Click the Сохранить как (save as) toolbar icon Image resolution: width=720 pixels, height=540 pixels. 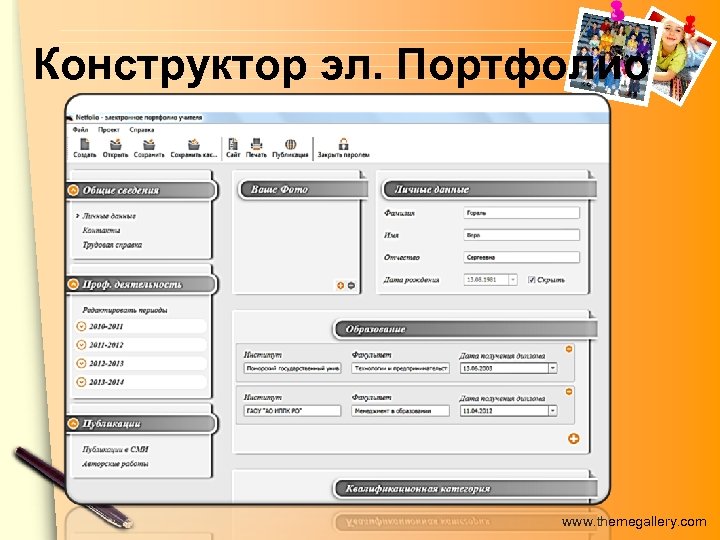click(194, 144)
